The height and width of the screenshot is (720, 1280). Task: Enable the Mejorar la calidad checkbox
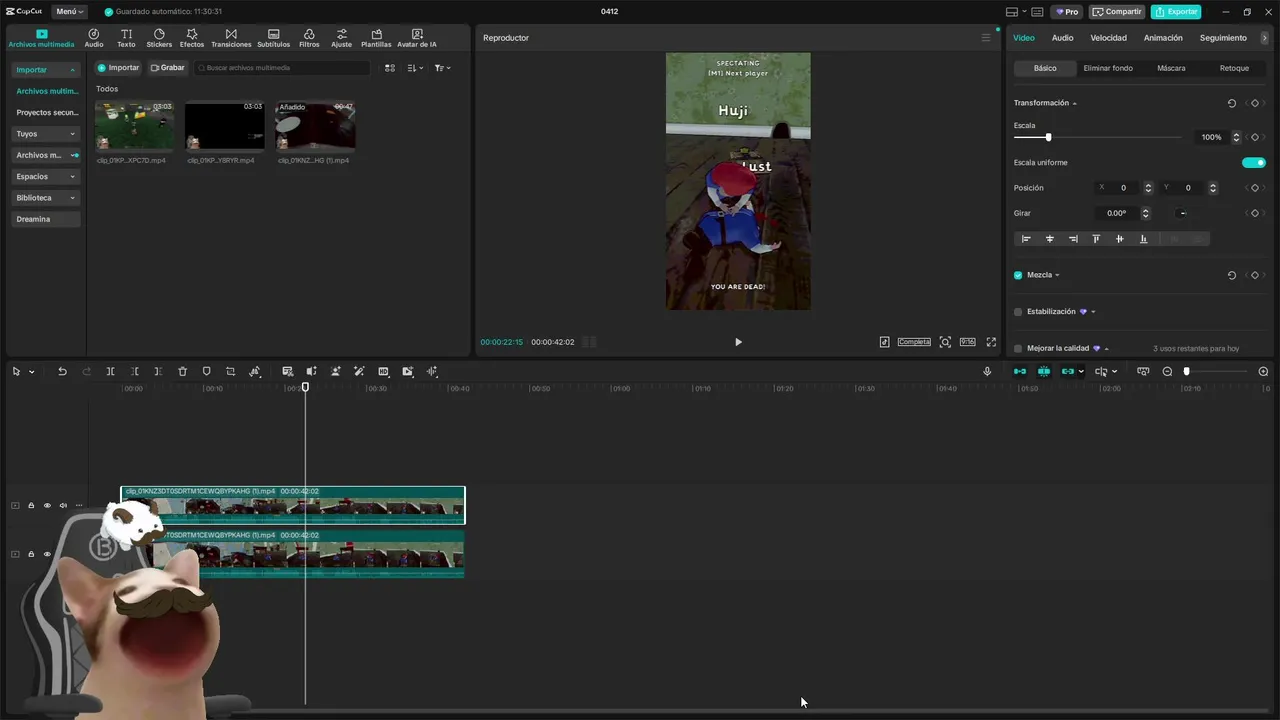point(1018,349)
